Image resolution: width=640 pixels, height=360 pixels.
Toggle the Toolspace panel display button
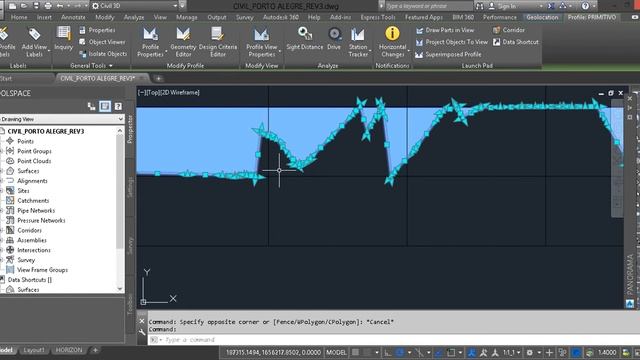pyautogui.click(x=105, y=107)
